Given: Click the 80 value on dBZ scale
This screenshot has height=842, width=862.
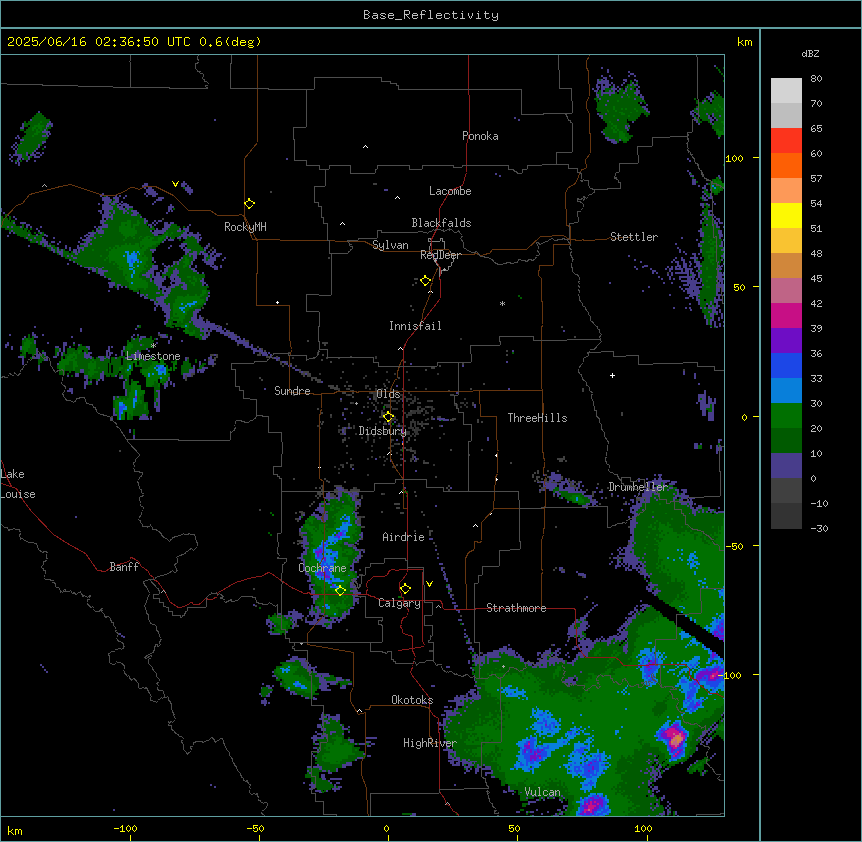Looking at the screenshot, I should (x=816, y=79).
